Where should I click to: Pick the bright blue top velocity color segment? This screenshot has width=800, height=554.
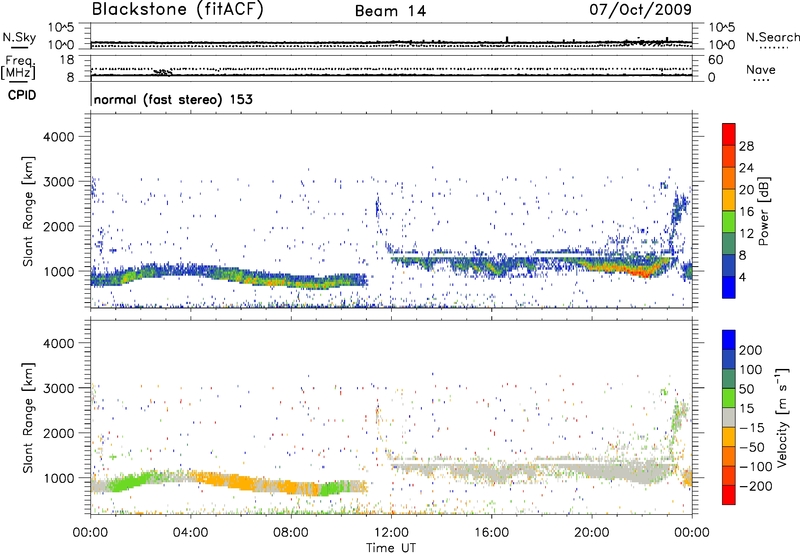729,340
